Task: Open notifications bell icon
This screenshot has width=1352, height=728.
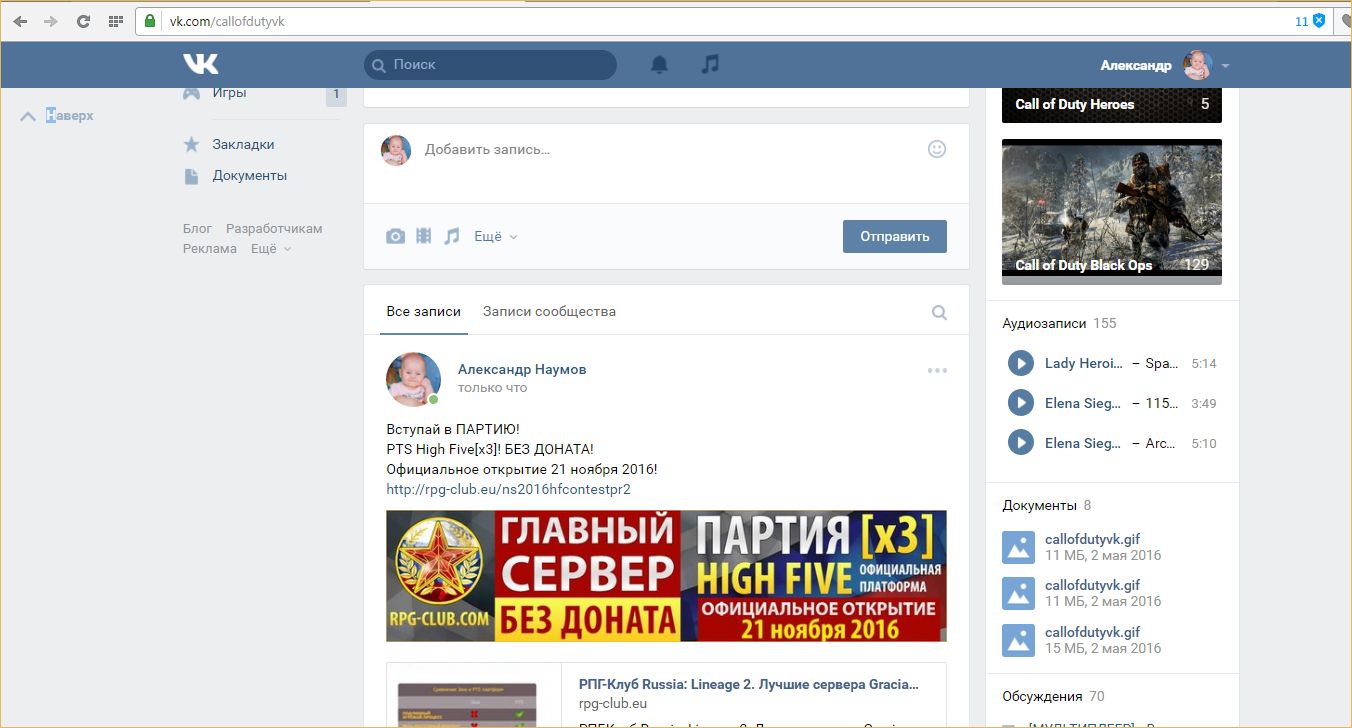Action: (x=659, y=65)
